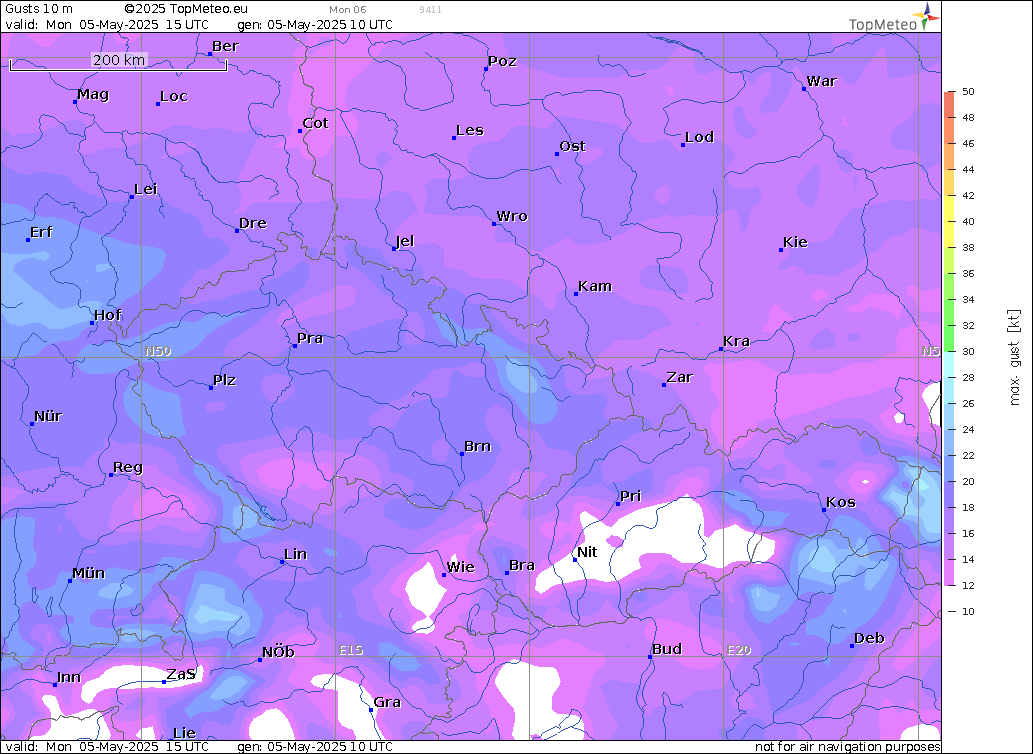
Task: Click the '200 km' scale bar label
Action: [119, 60]
